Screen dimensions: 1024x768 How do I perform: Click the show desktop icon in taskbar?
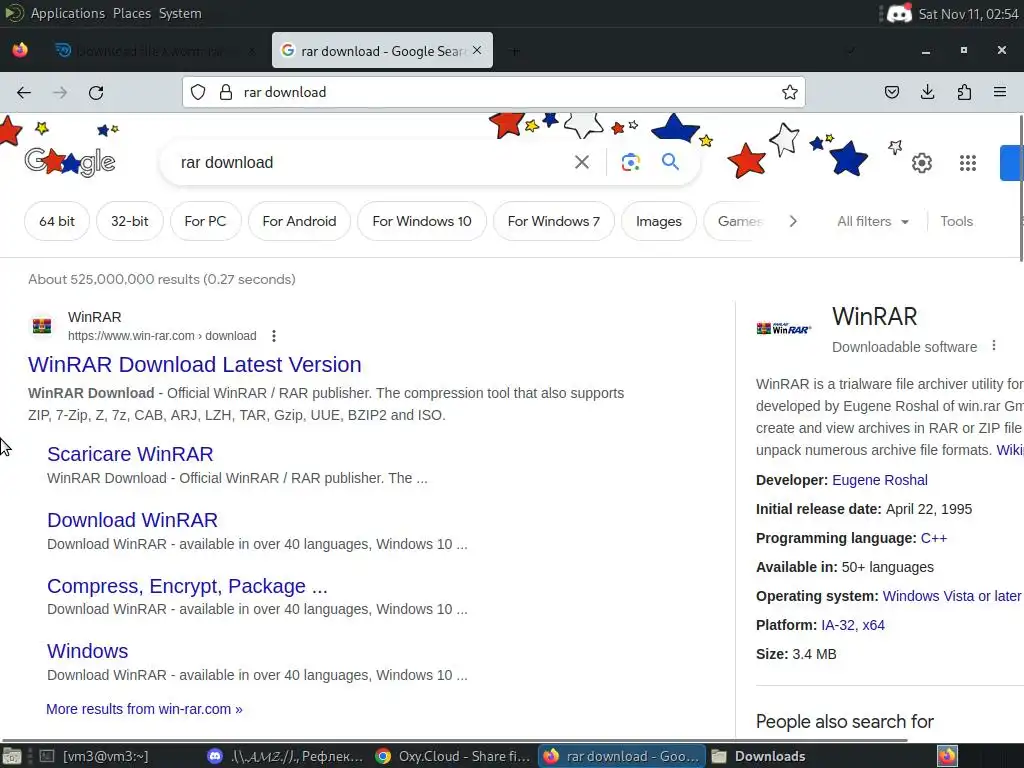pos(12,756)
